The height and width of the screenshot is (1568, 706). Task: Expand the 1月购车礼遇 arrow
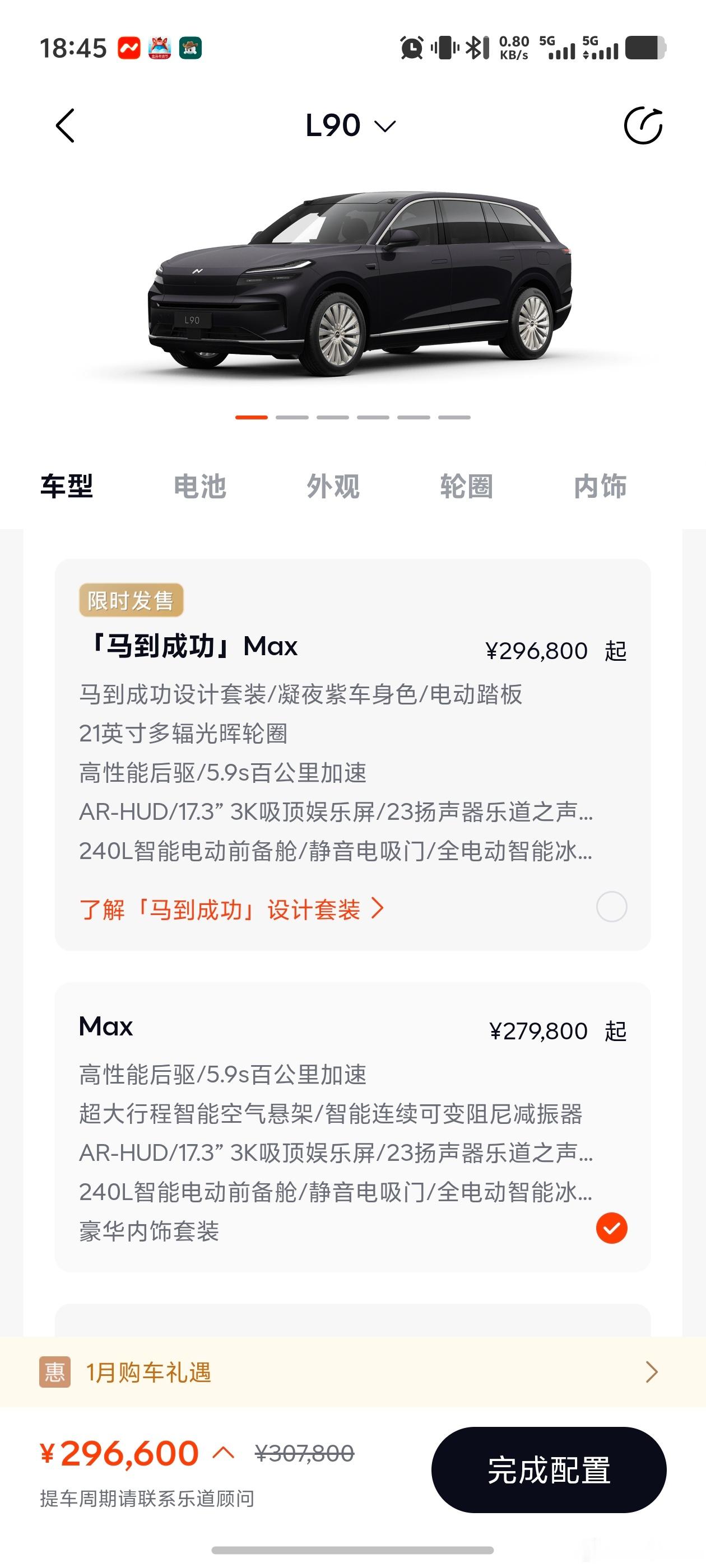coord(651,1372)
